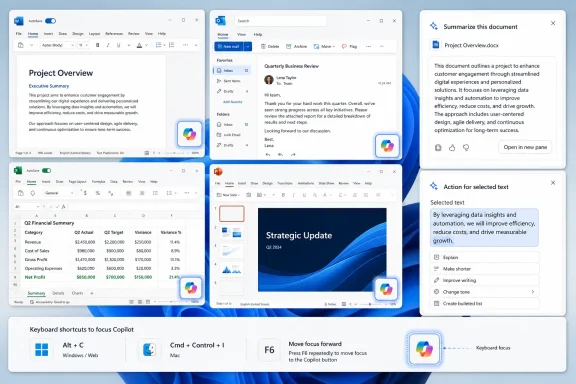Select slide 2 thumbnail in PowerPoint
The image size is (576, 384).
pyautogui.click(x=231, y=232)
